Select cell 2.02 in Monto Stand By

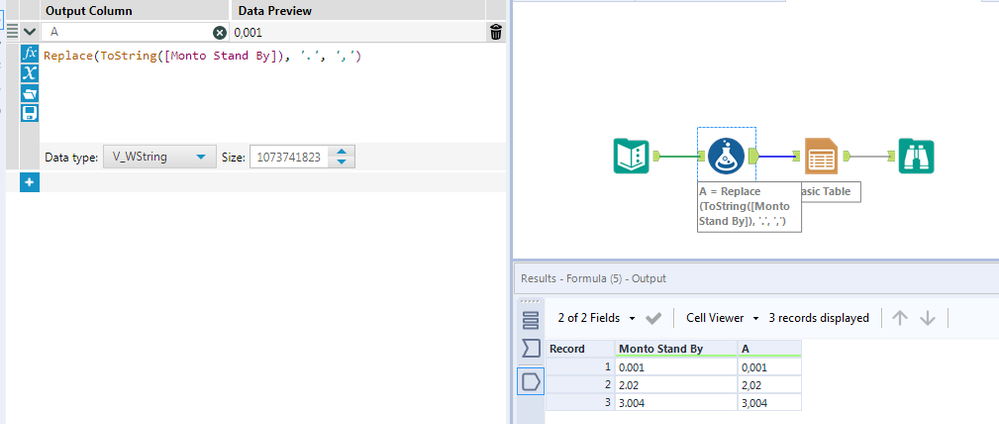tap(675, 384)
